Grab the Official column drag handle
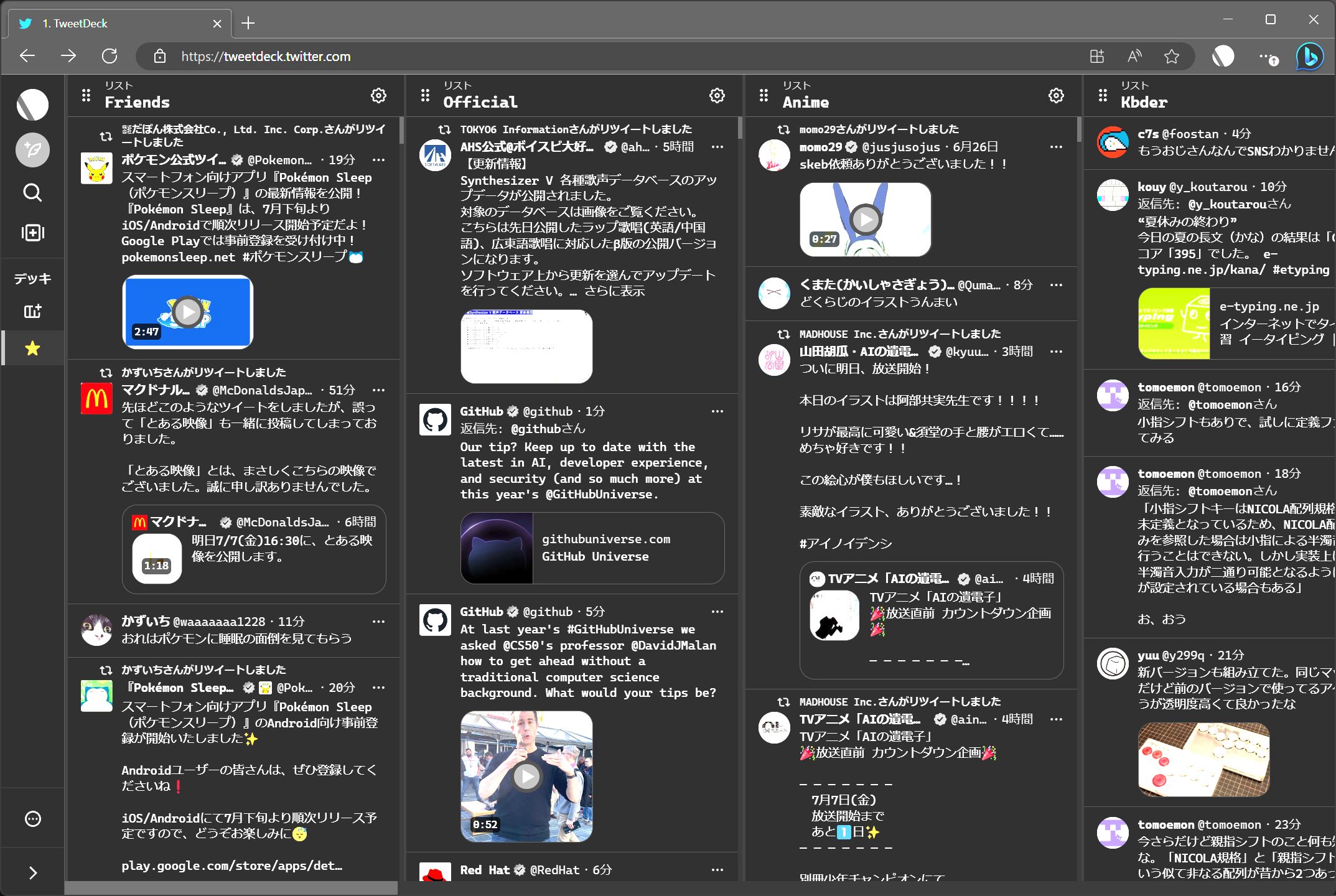 [425, 95]
